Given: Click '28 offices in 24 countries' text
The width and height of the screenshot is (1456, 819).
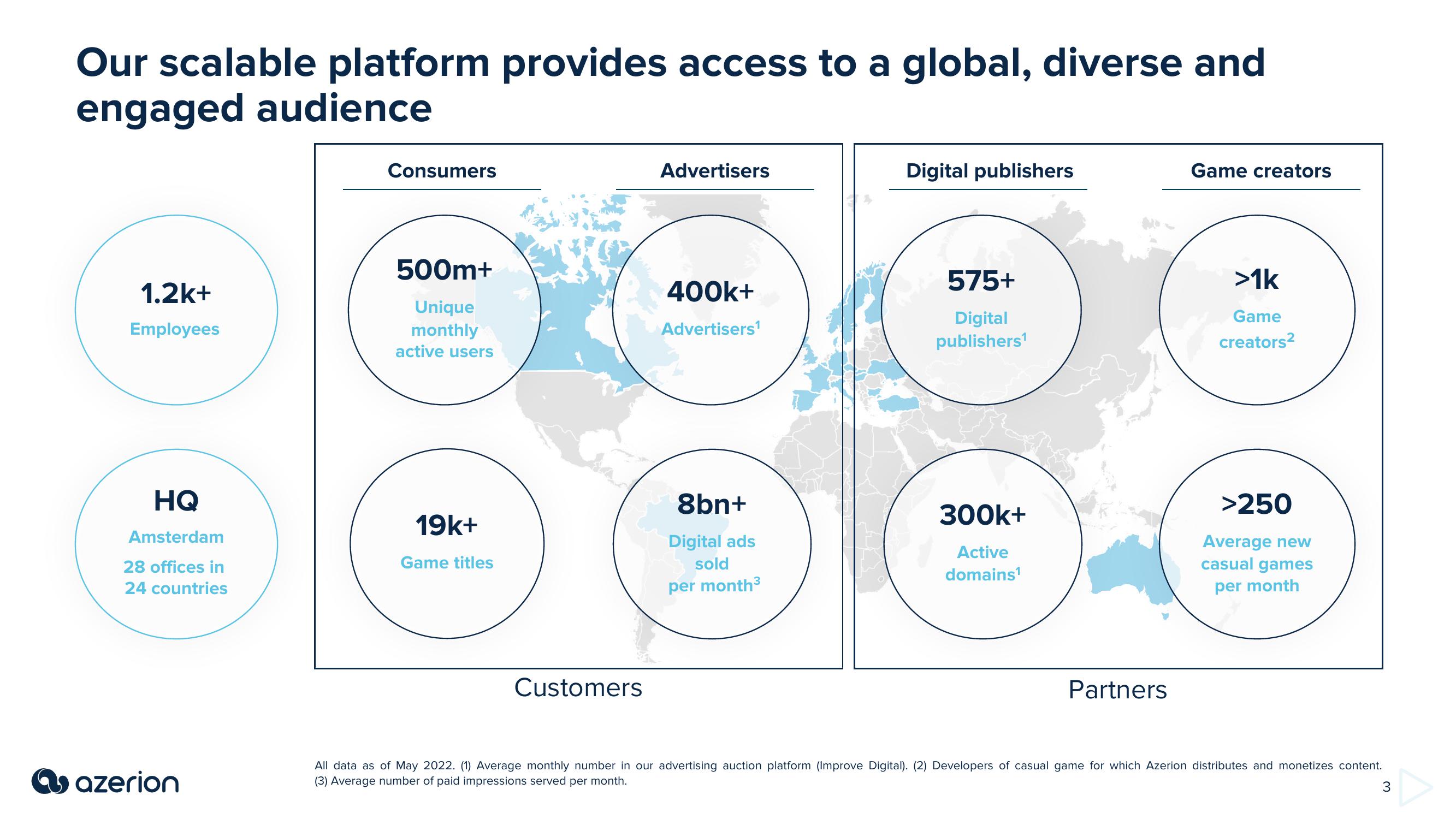Looking at the screenshot, I should (x=176, y=578).
